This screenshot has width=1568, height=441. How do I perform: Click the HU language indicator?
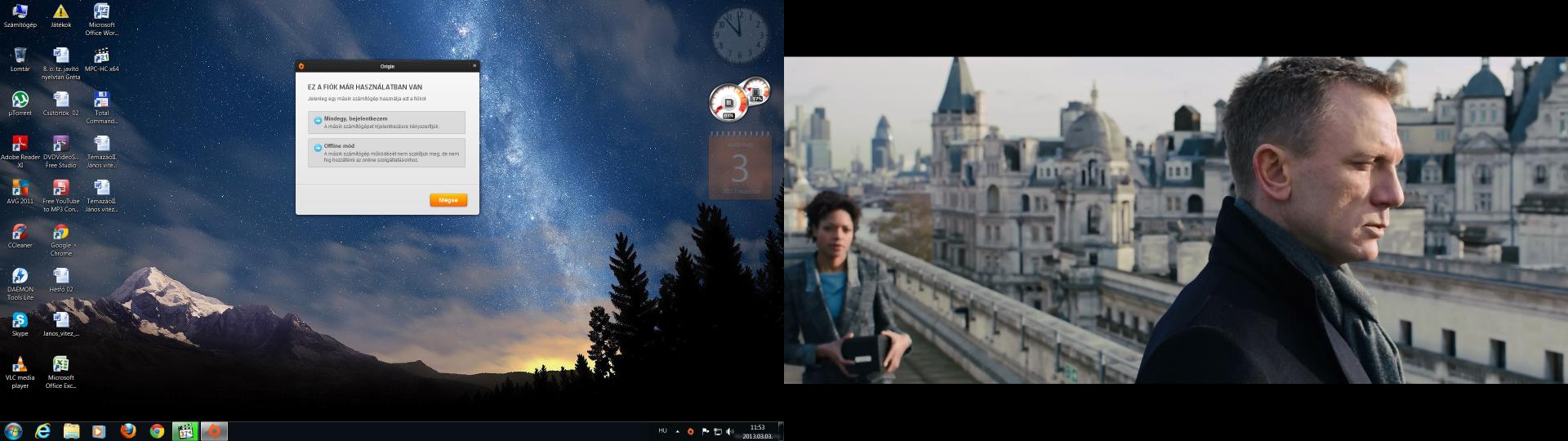pyautogui.click(x=662, y=430)
